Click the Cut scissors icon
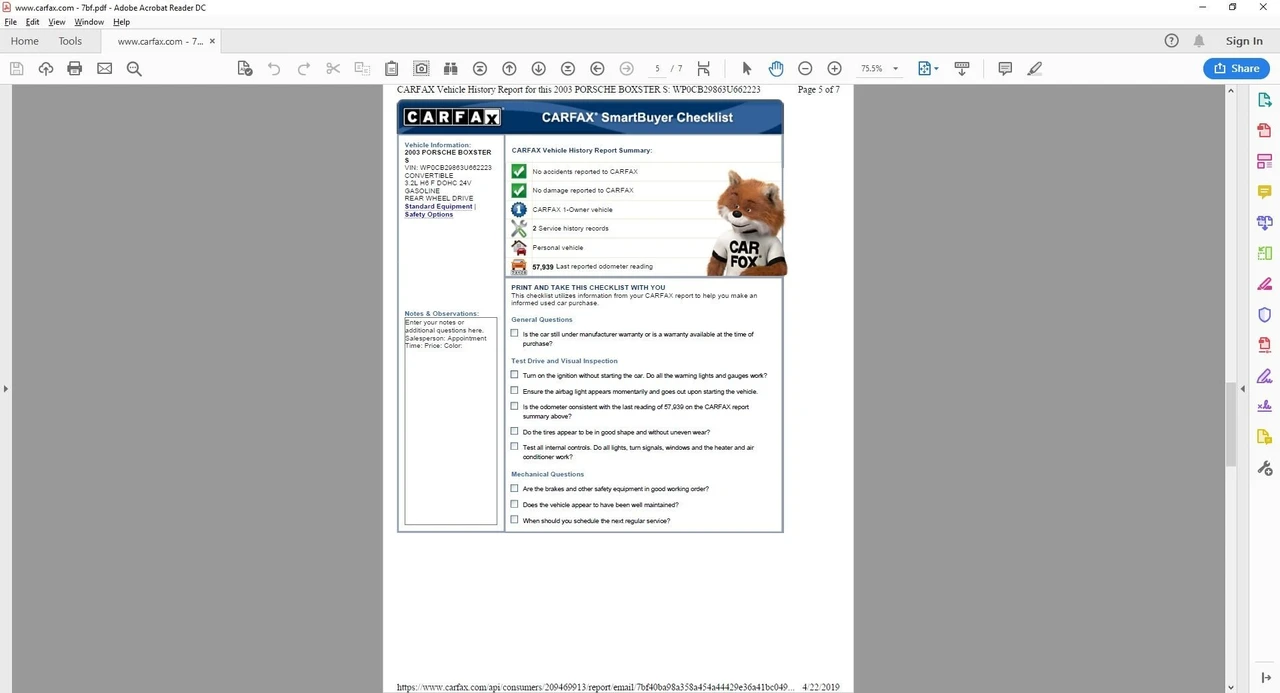The height and width of the screenshot is (693, 1280). (333, 68)
